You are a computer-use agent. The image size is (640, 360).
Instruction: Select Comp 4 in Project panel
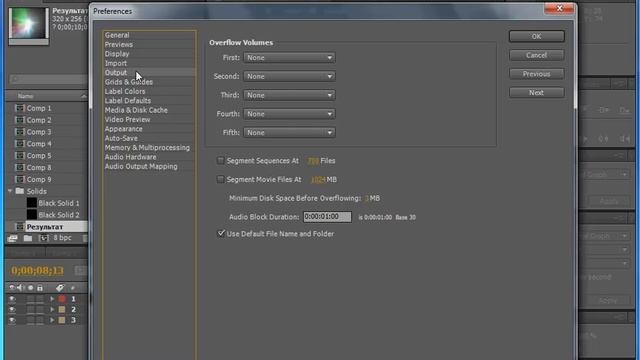point(39,144)
